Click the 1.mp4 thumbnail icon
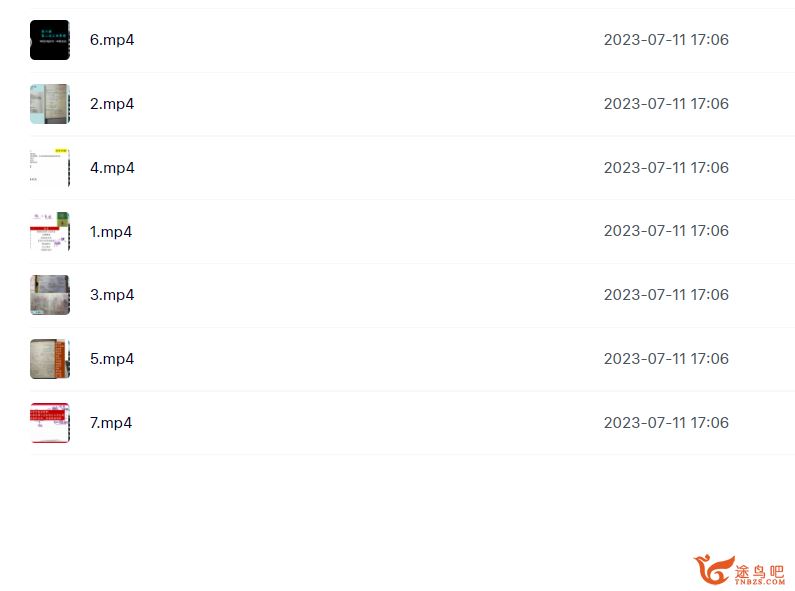This screenshot has height=591, width=795. pyautogui.click(x=50, y=232)
